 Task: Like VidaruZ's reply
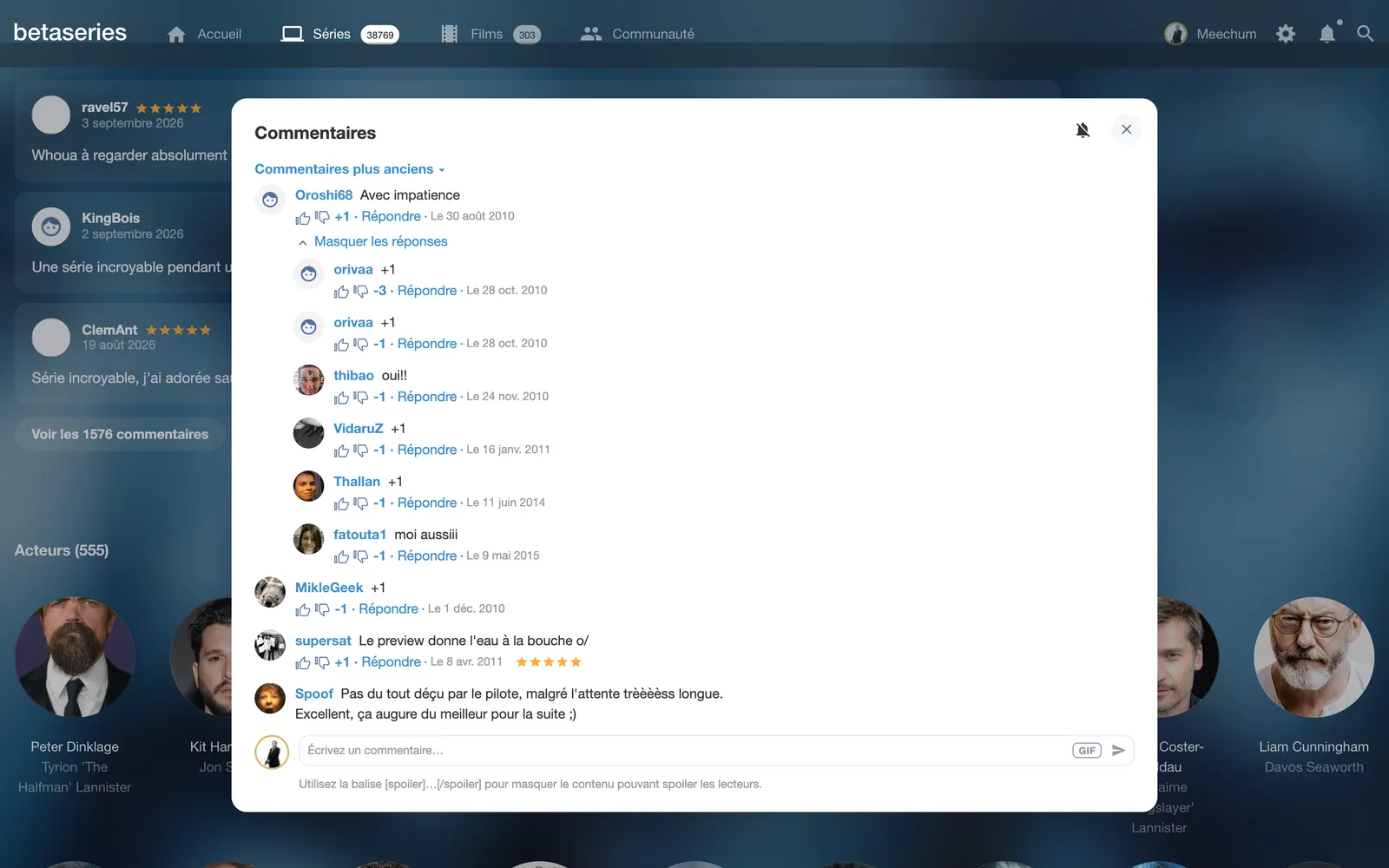341,450
